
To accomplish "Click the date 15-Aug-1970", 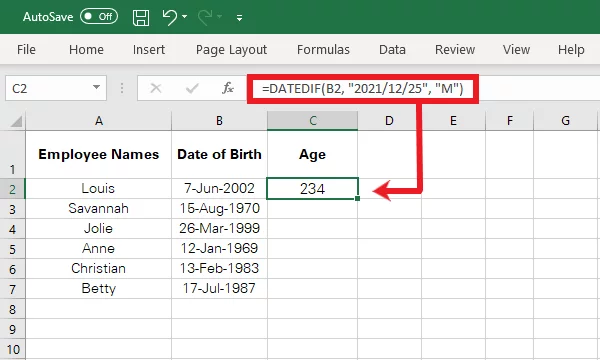I will 219,209.
